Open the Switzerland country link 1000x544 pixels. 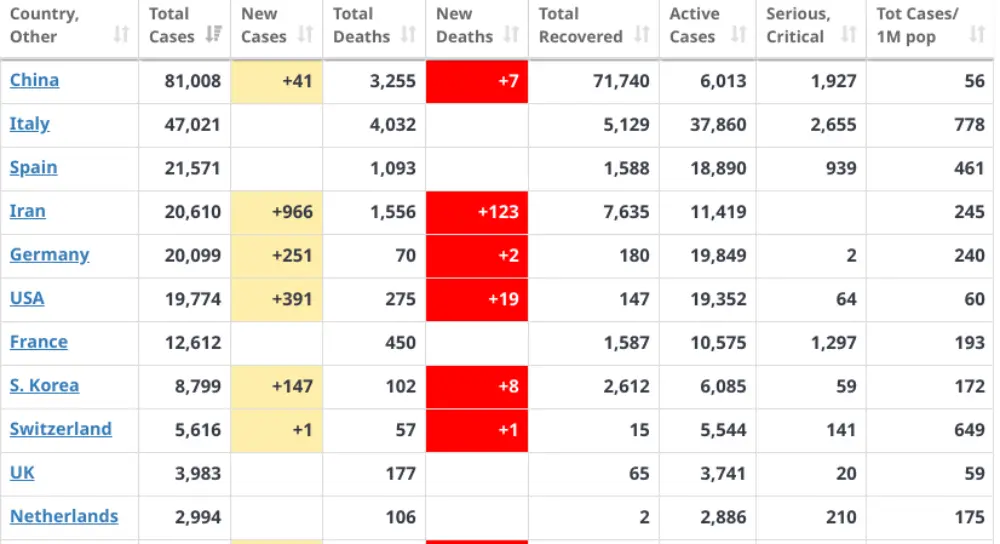click(x=61, y=429)
